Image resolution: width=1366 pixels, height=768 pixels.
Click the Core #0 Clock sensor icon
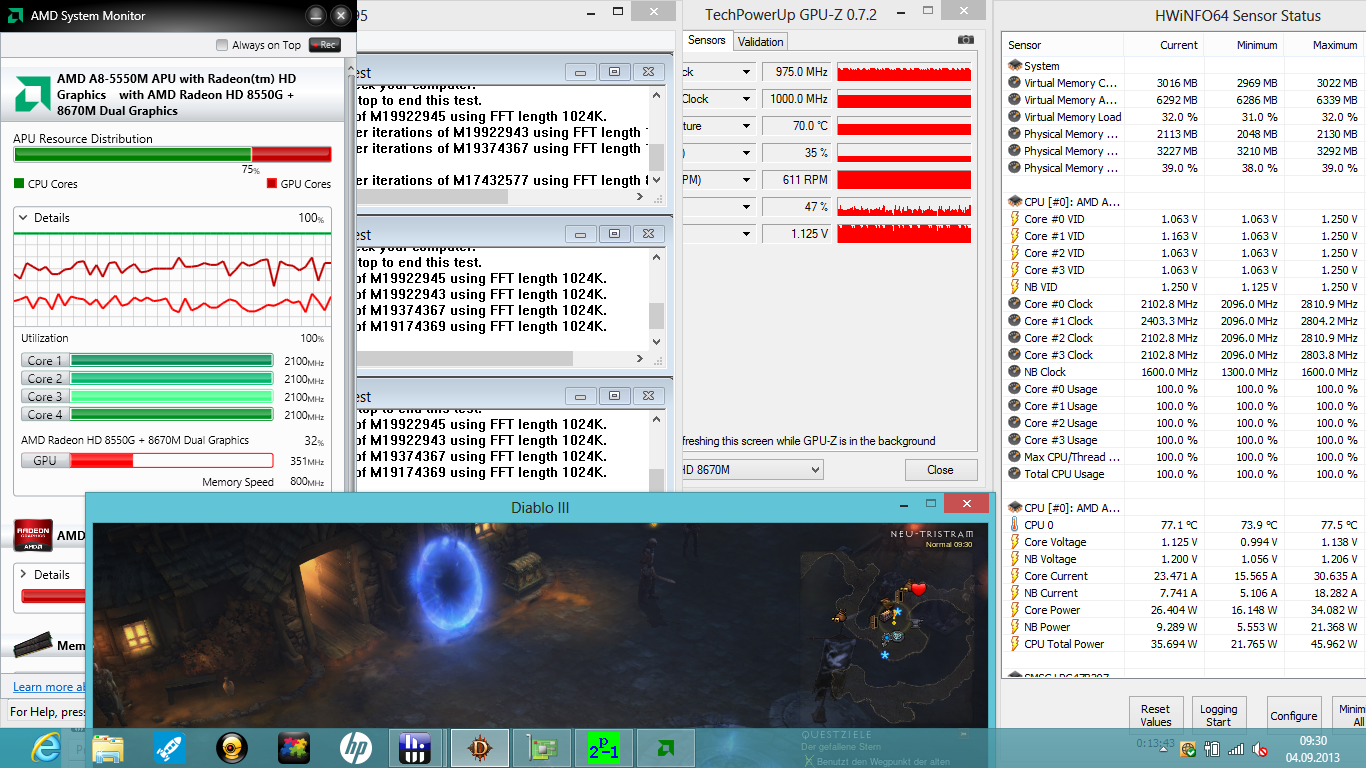pos(1014,304)
